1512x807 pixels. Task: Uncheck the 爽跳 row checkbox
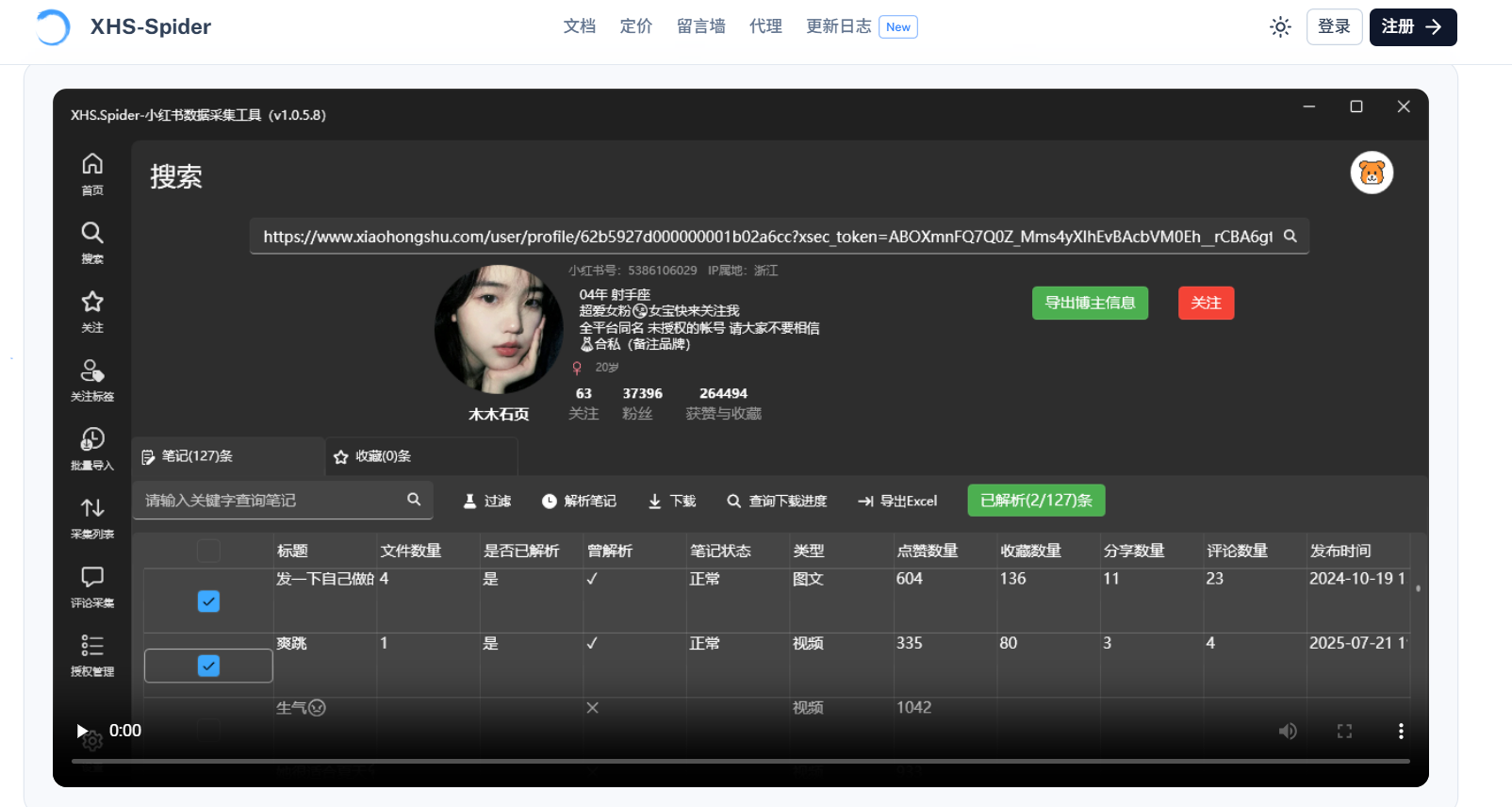tap(208, 666)
